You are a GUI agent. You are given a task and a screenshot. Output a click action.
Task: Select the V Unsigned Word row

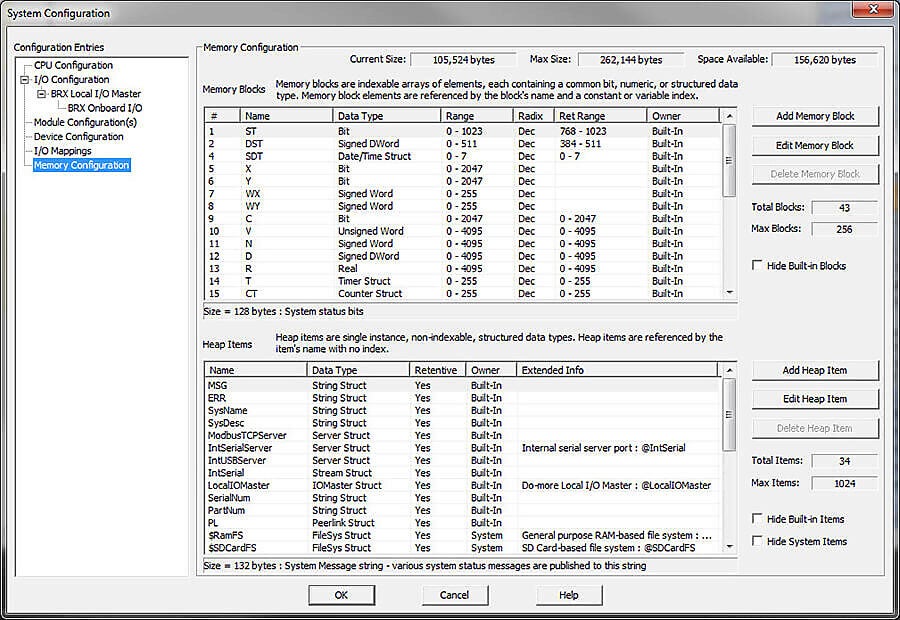(463, 231)
